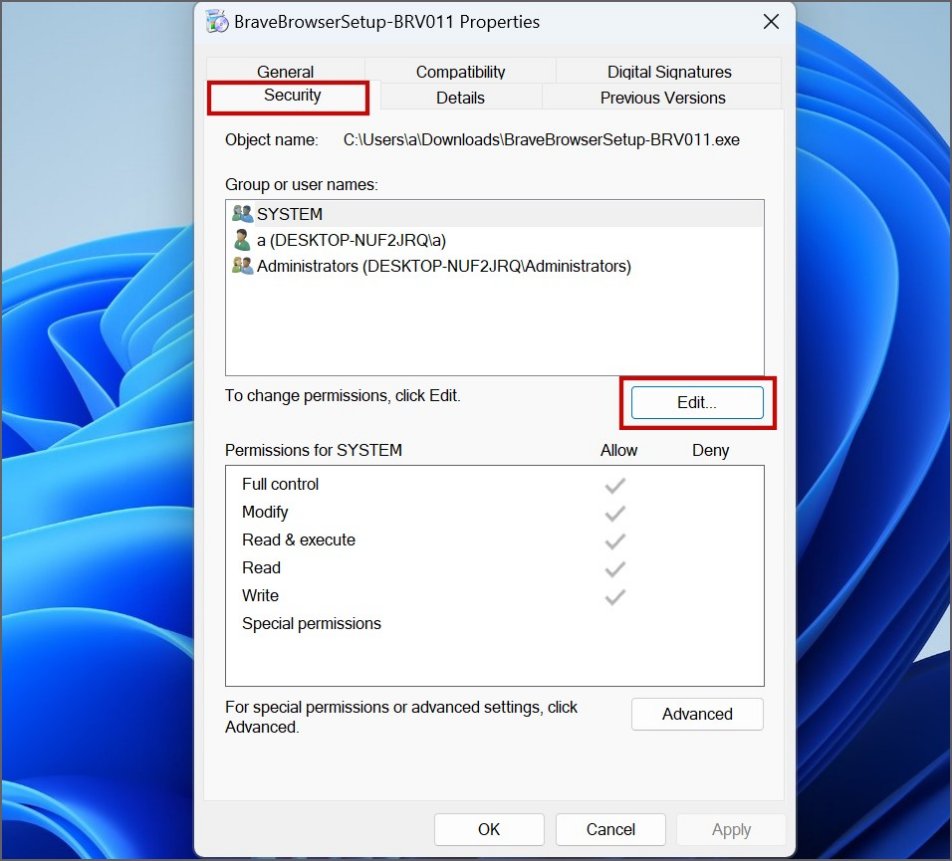Viewport: 952px width, 861px height.
Task: Open the Previous Versions tab
Action: [662, 98]
